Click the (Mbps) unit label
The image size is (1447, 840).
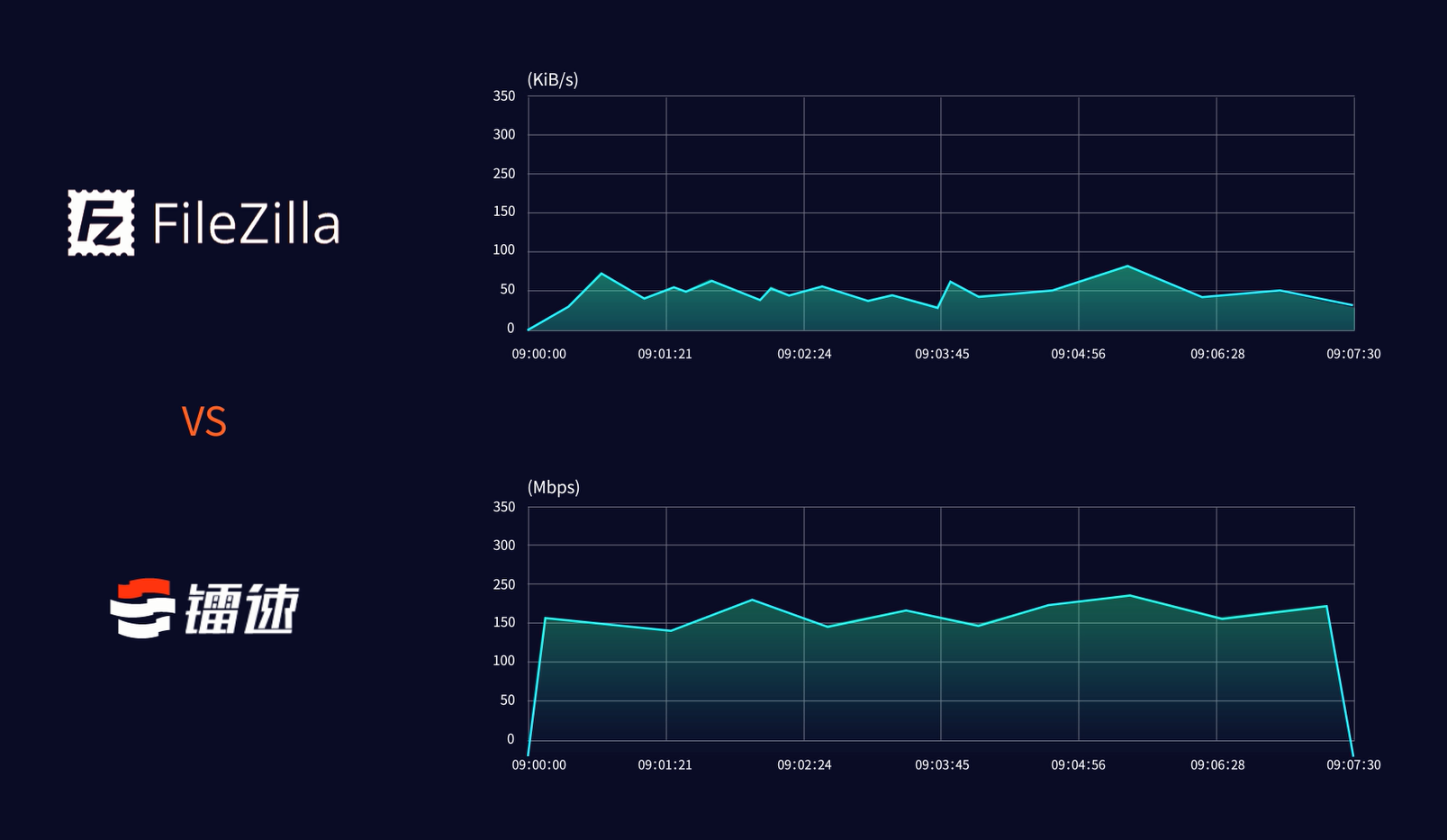tap(554, 487)
